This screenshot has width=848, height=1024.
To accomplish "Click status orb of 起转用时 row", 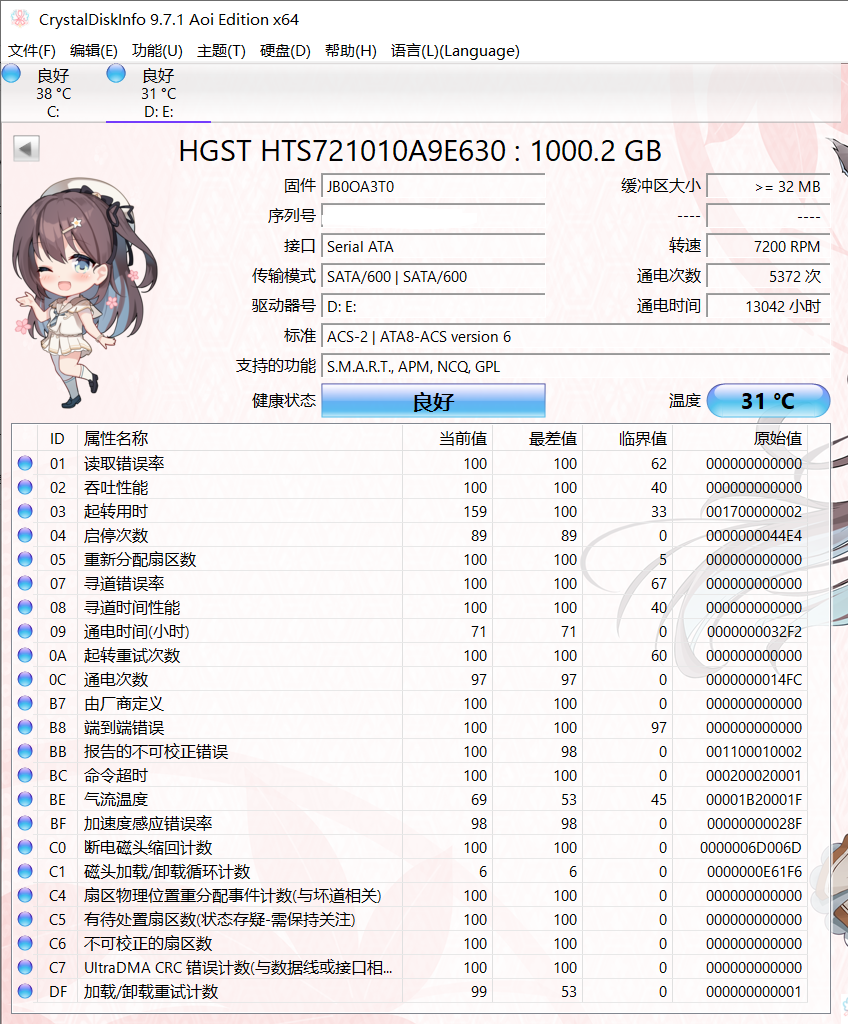I will pos(25,511).
